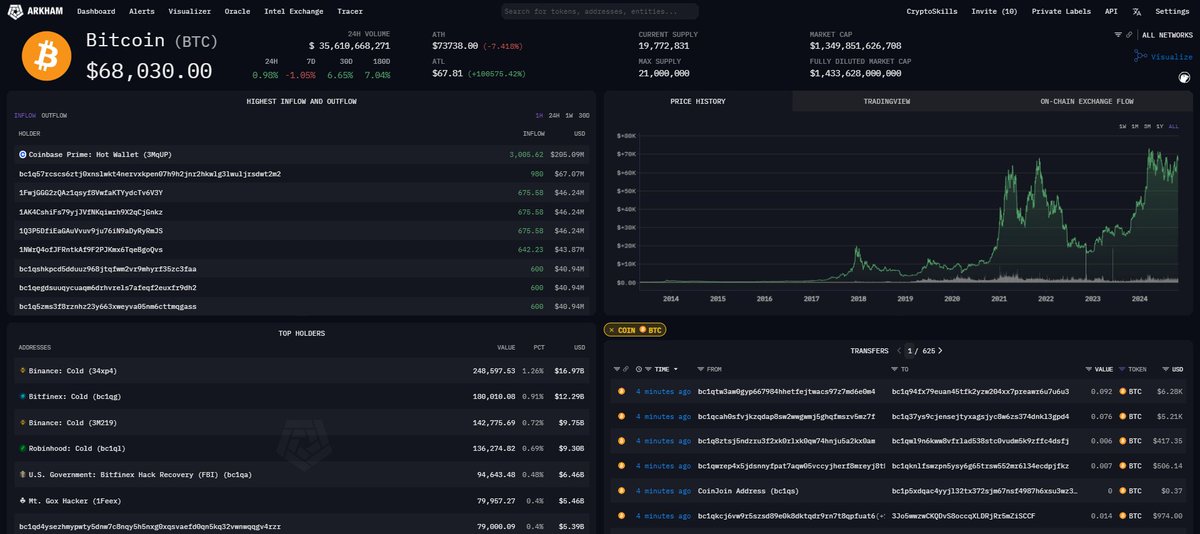1200x534 pixels.
Task: Select 1W inflow timeframe
Action: [x=569, y=115]
